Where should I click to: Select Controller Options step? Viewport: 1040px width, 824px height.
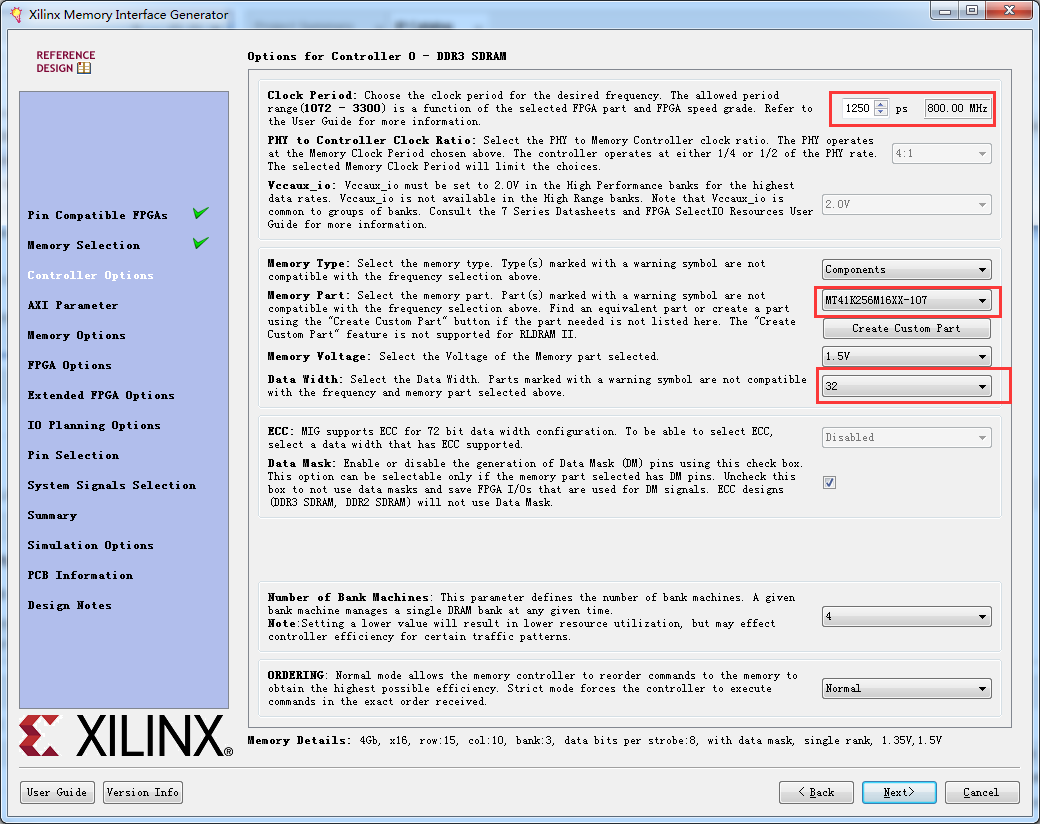(90, 275)
